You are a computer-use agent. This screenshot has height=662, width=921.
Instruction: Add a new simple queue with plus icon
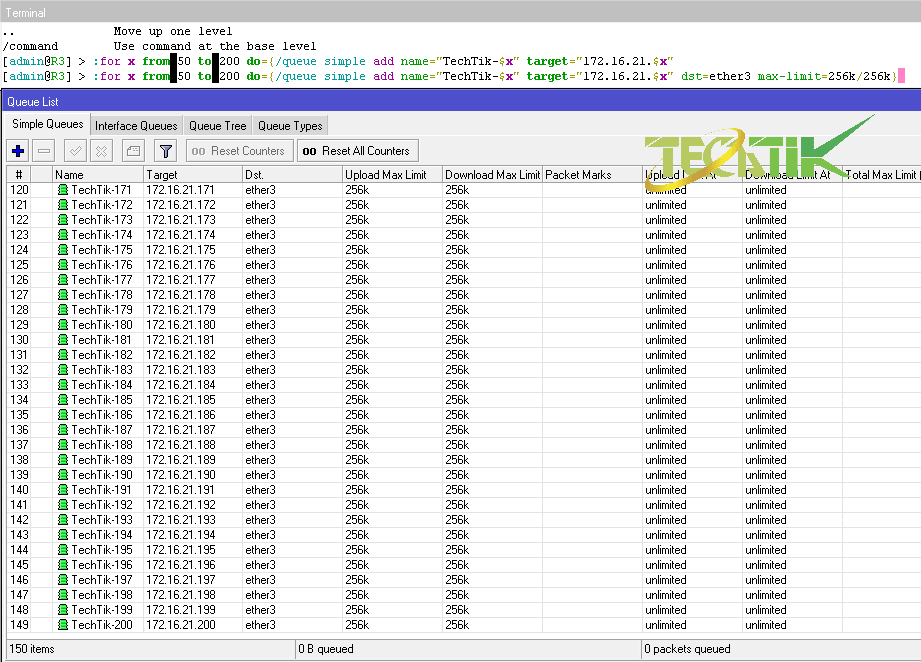(18, 151)
